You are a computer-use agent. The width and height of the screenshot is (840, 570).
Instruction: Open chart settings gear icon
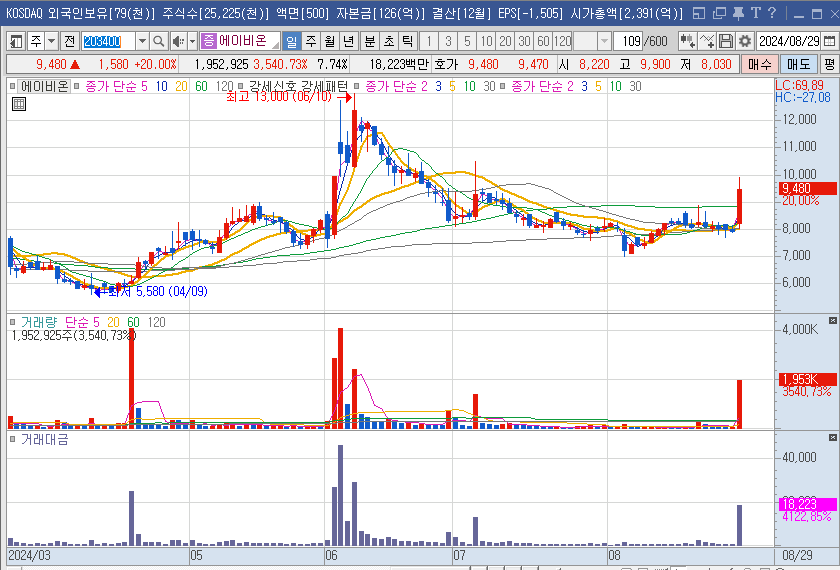point(745,41)
